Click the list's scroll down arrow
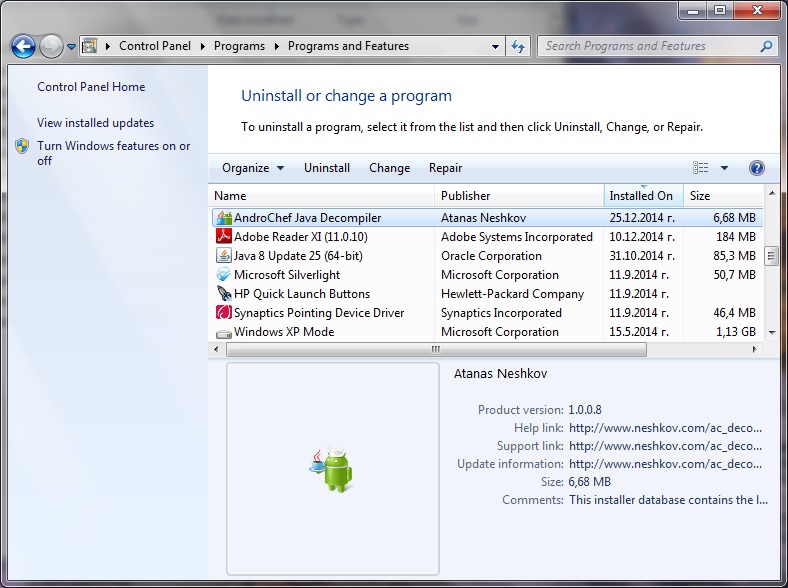The image size is (788, 588). tap(772, 333)
